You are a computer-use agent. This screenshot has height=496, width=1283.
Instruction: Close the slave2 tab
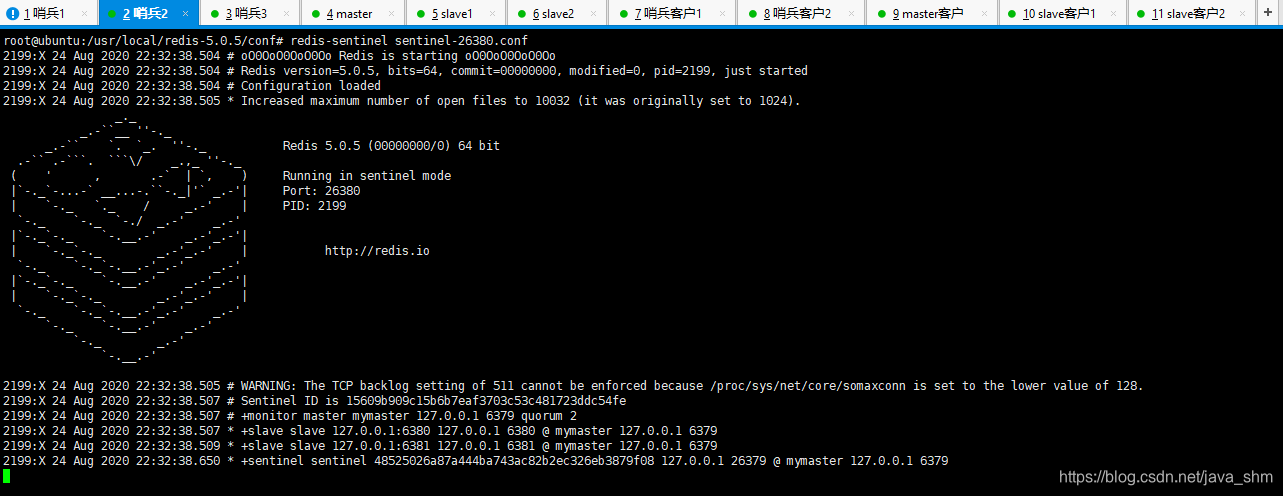[595, 14]
